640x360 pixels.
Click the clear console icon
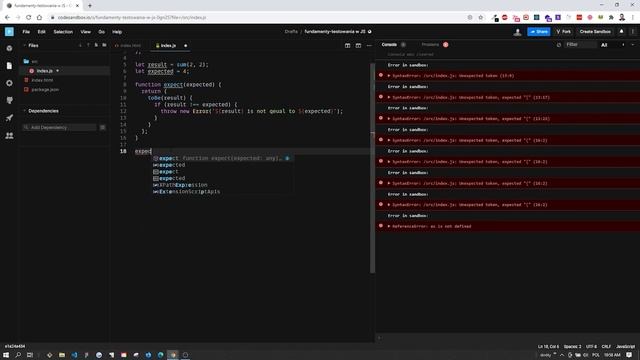click(559, 45)
